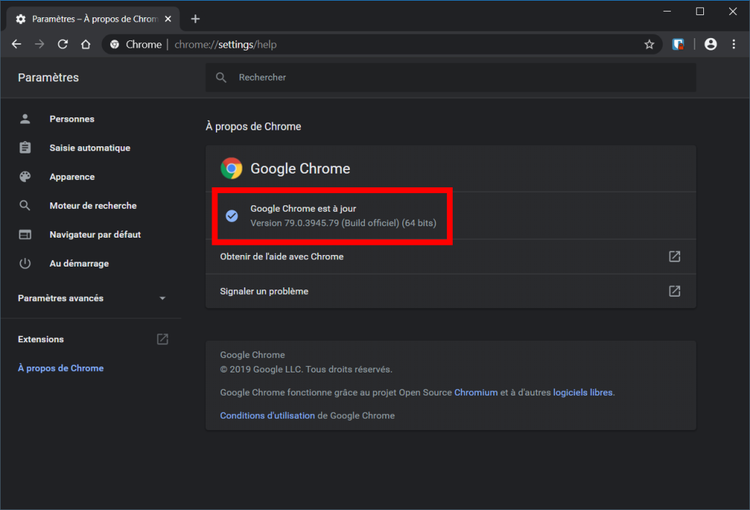Go to the Home page
The height and width of the screenshot is (510, 750).
pos(86,44)
